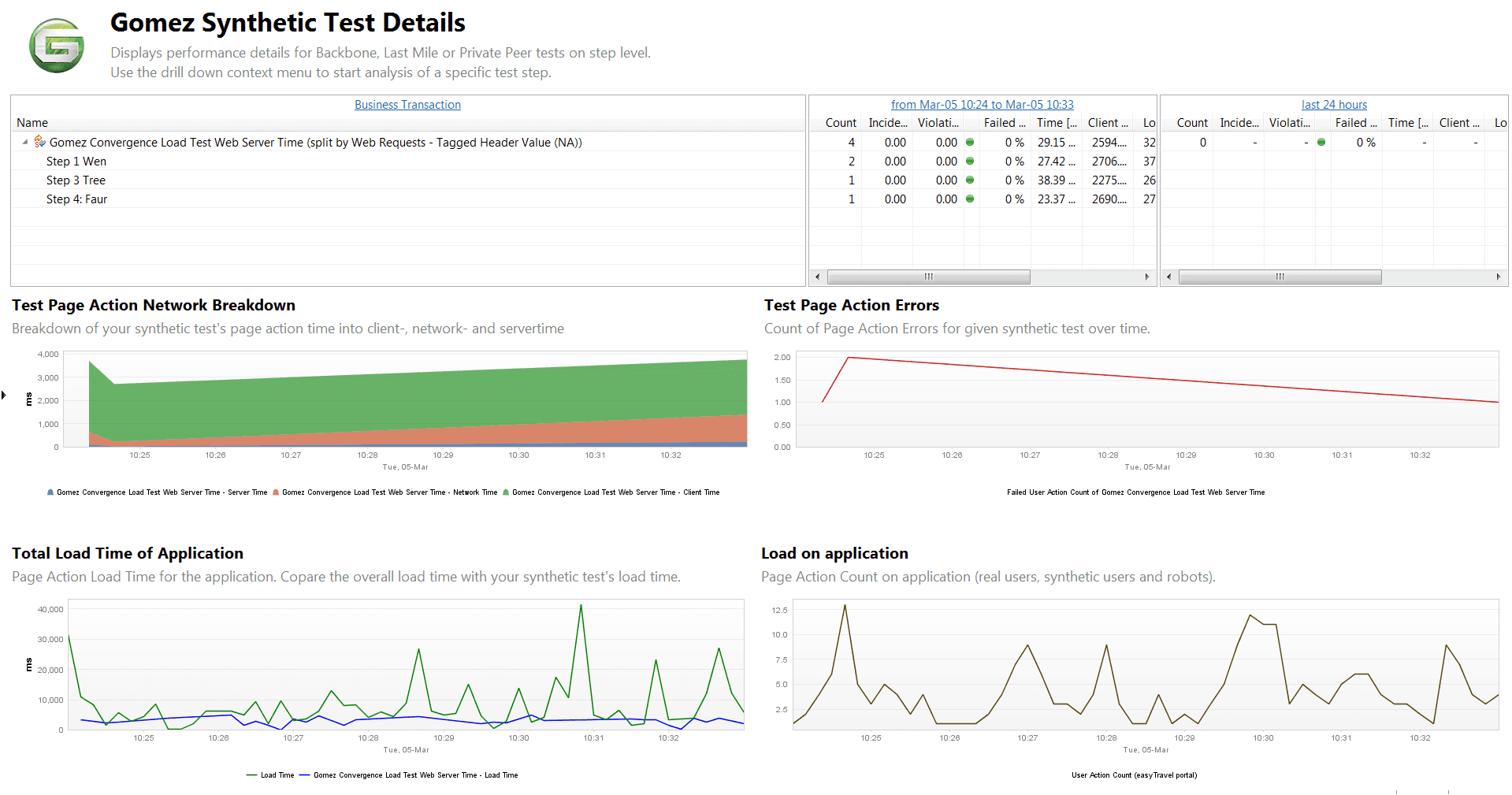Click the red Network Time legend swatch
The height and width of the screenshot is (795, 1512).
(x=276, y=492)
